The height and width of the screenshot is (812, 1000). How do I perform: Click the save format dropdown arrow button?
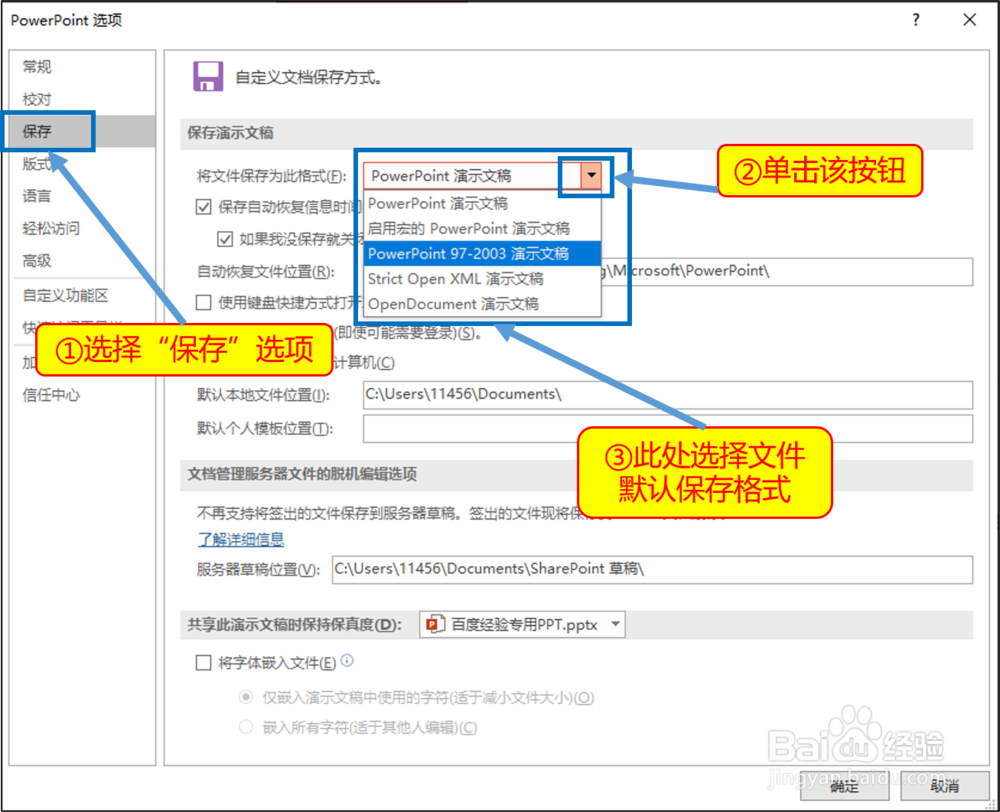pyautogui.click(x=591, y=175)
